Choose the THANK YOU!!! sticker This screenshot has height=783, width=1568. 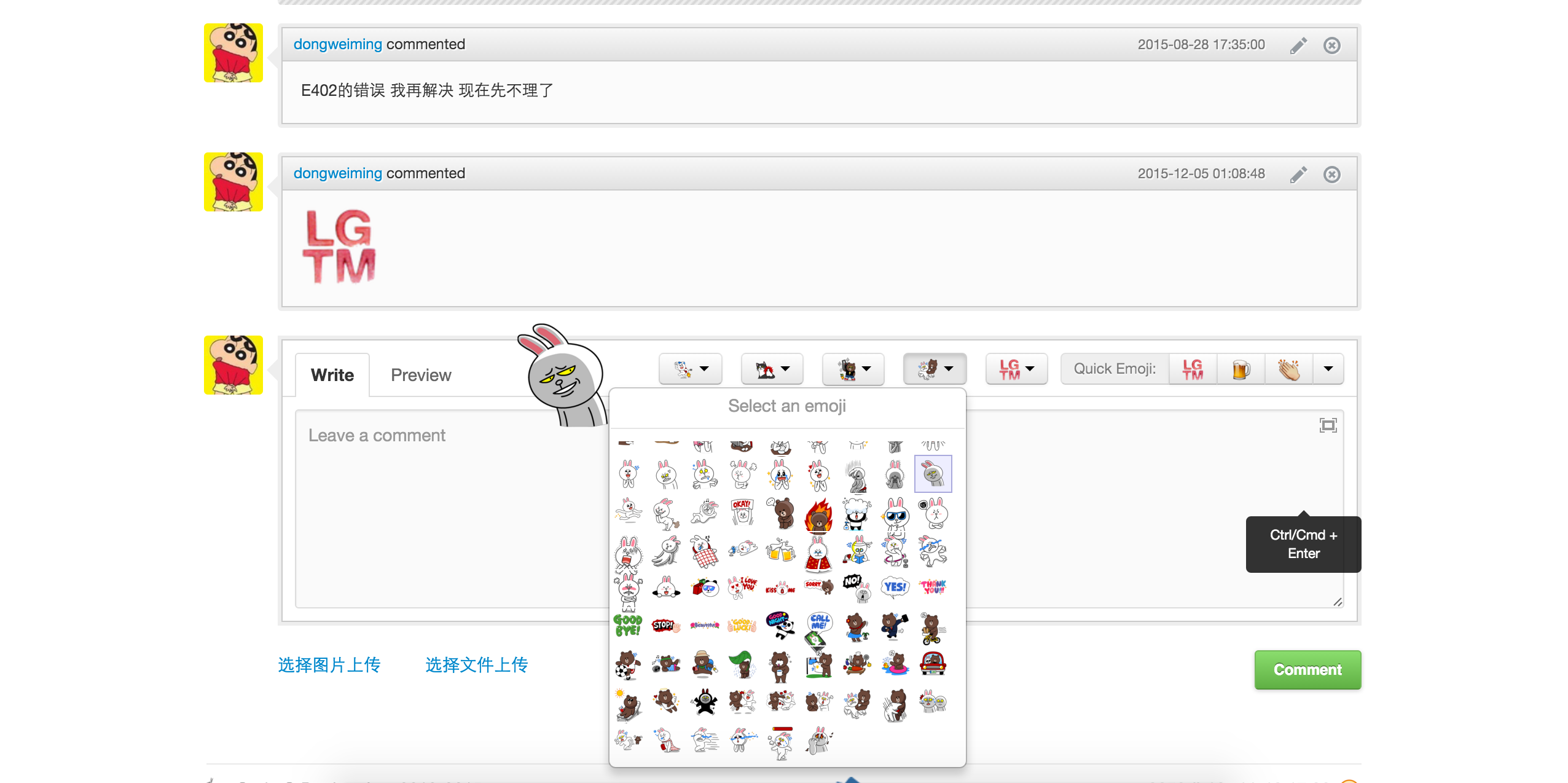[933, 588]
